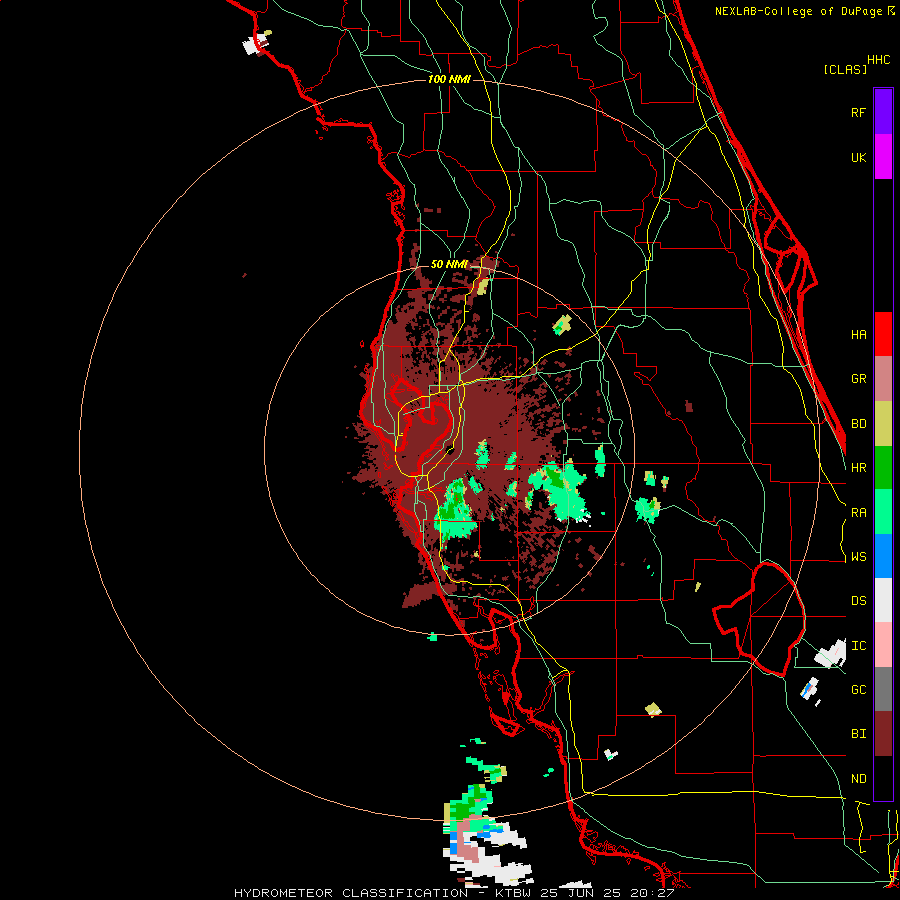The width and height of the screenshot is (900, 900).
Task: Click the 'IC' legend label
Action: click(x=858, y=645)
